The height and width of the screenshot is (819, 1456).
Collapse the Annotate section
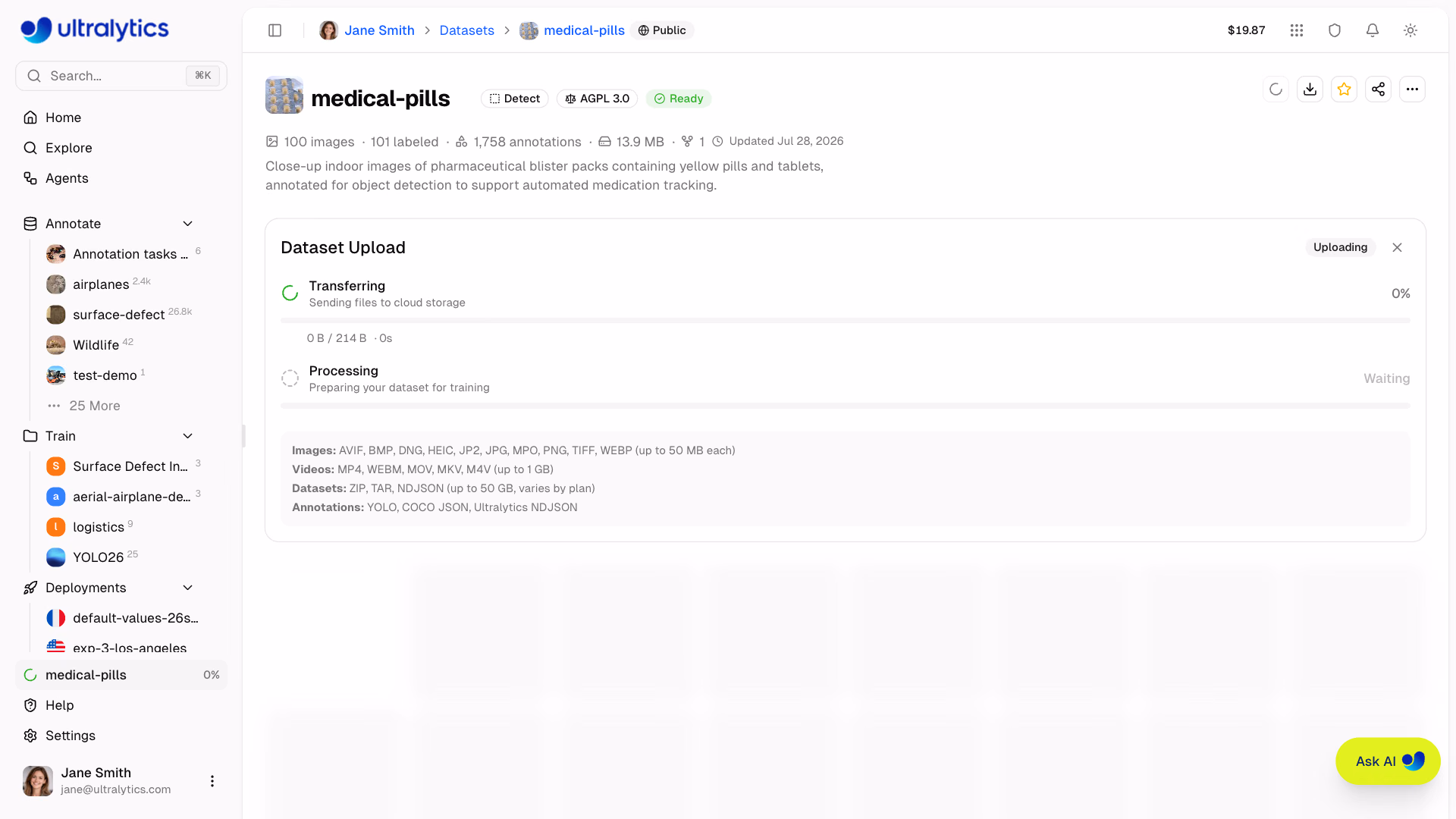coord(188,224)
